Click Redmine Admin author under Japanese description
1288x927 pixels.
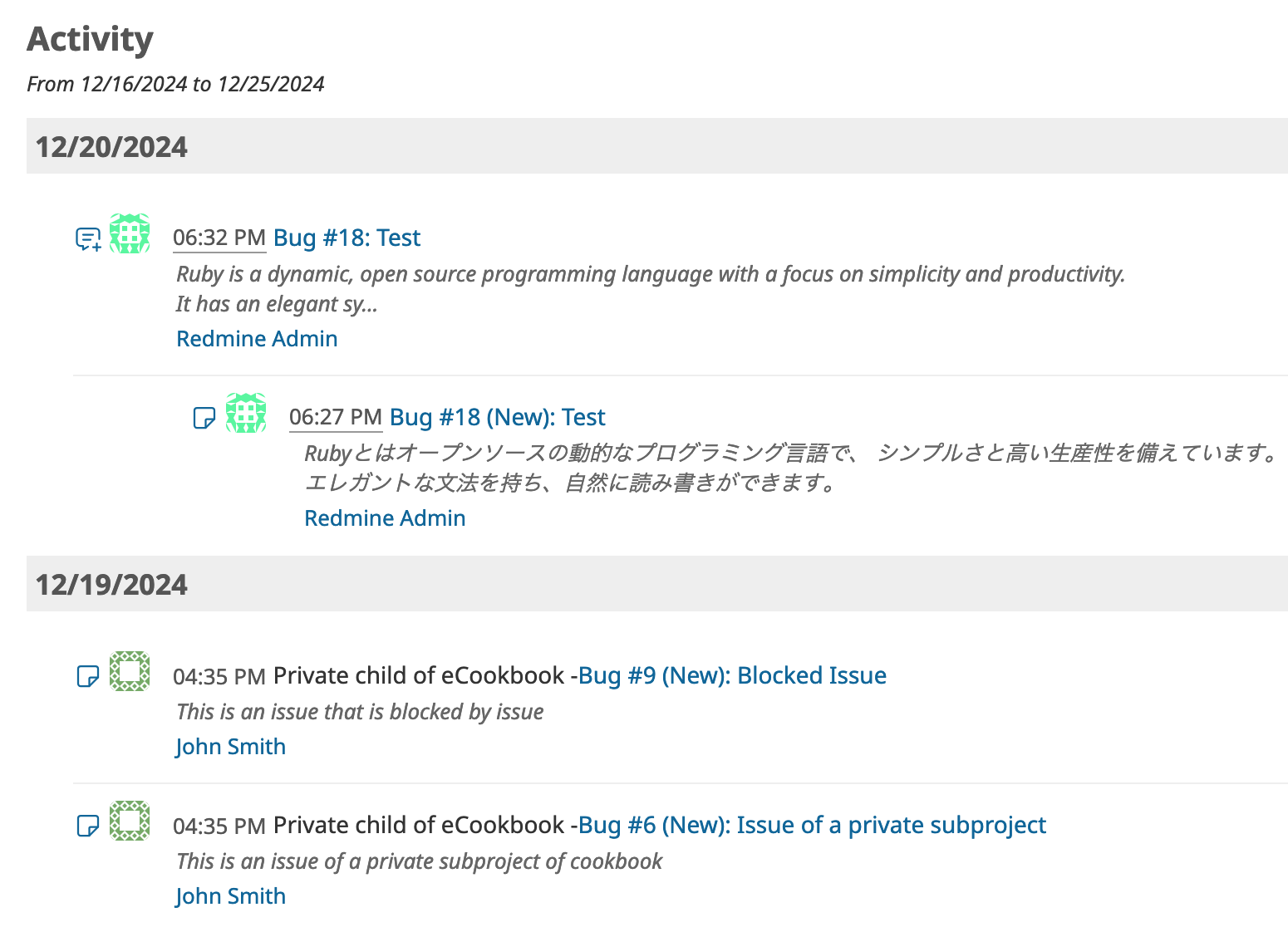(385, 518)
